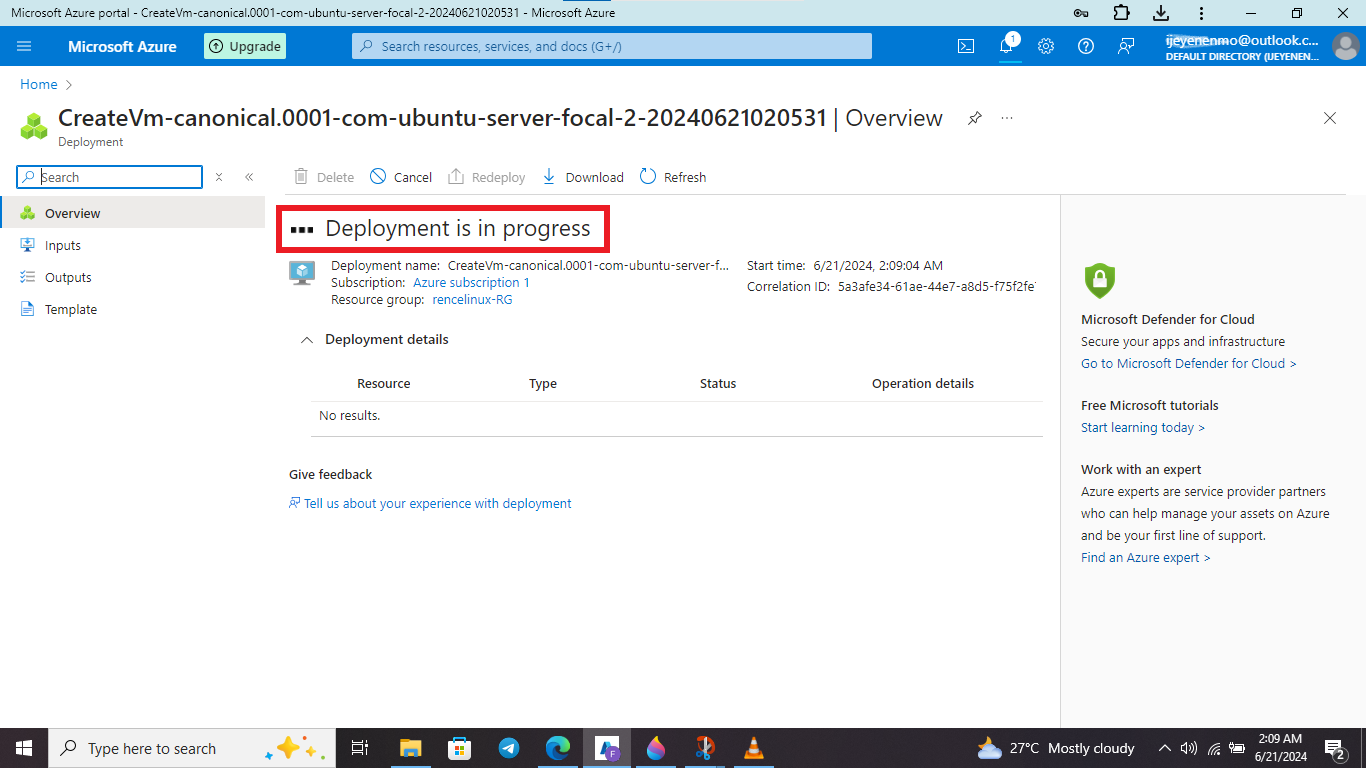The image size is (1366, 768).
Task: Open the network Wi-Fi tray icon
Action: point(1214,748)
